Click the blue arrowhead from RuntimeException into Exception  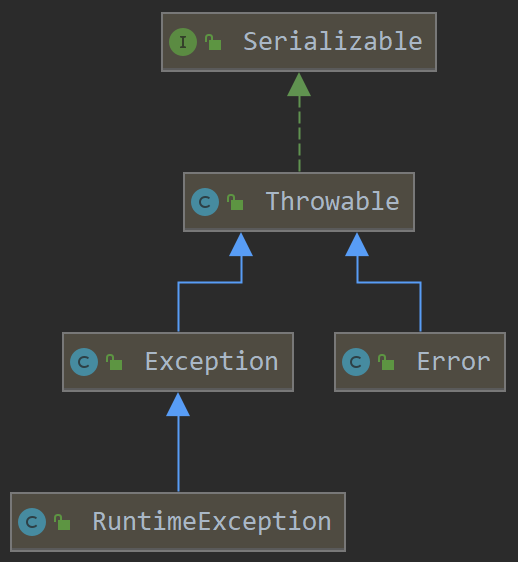coord(178,404)
